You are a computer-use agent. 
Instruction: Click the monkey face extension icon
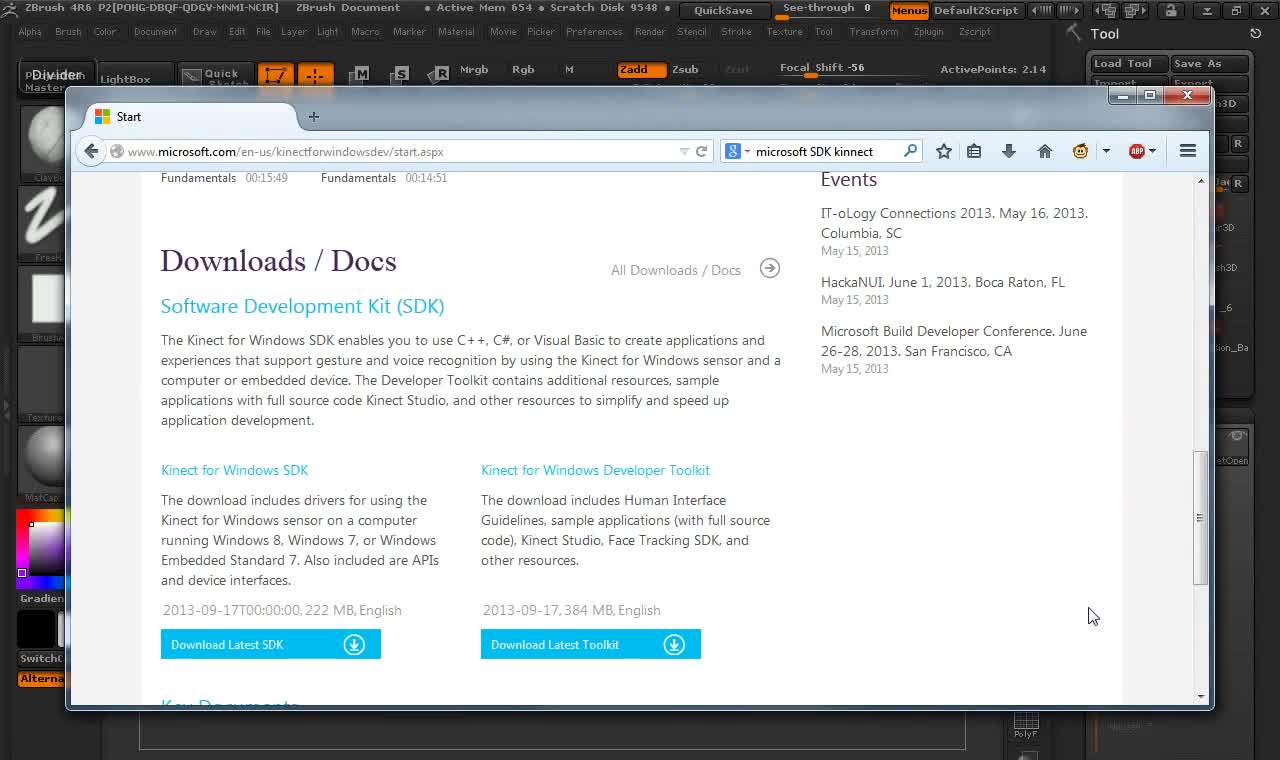(x=1081, y=151)
